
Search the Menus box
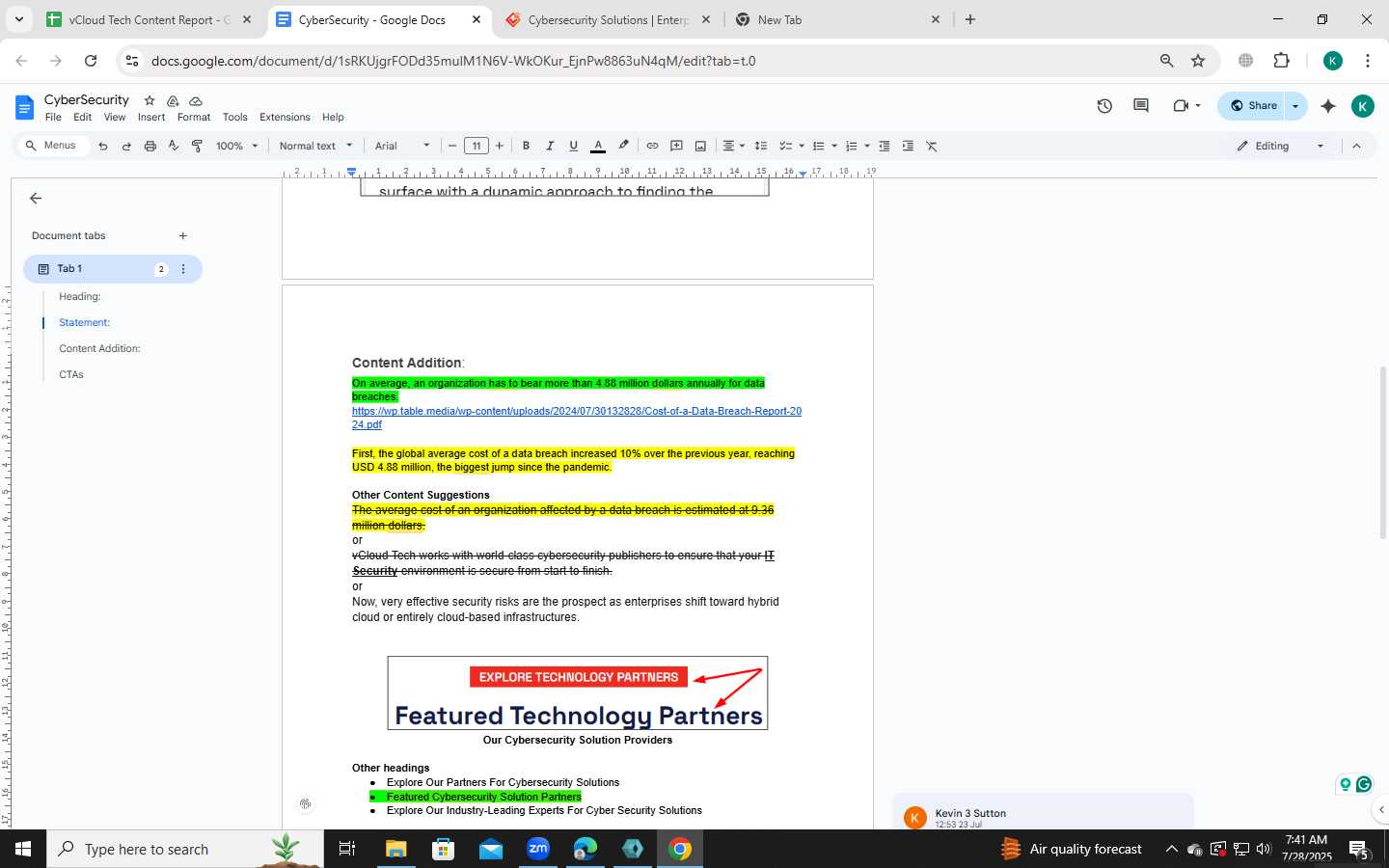[x=52, y=146]
